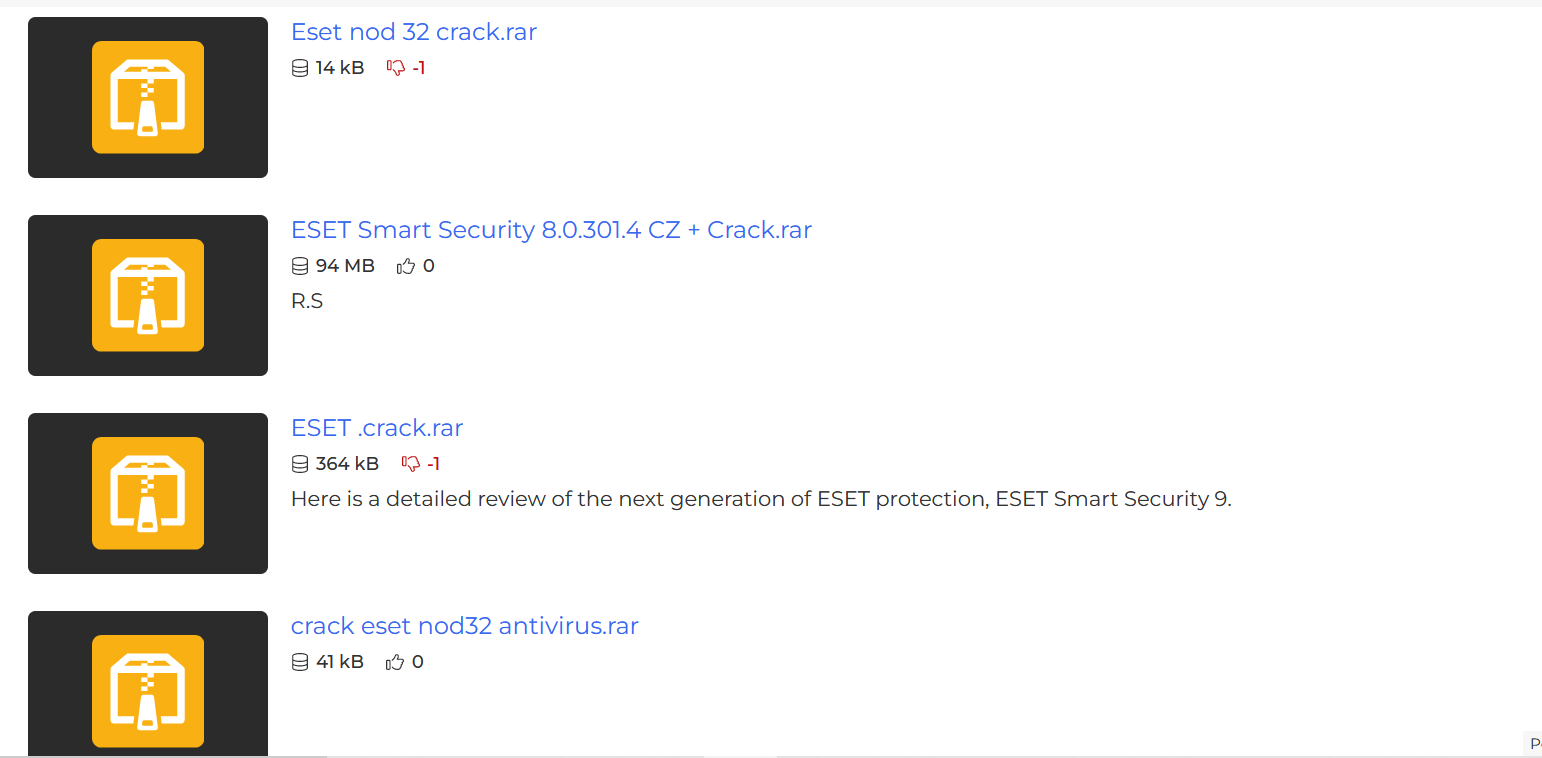
Task: Click the storage size icon beside 94 MB
Action: click(299, 266)
